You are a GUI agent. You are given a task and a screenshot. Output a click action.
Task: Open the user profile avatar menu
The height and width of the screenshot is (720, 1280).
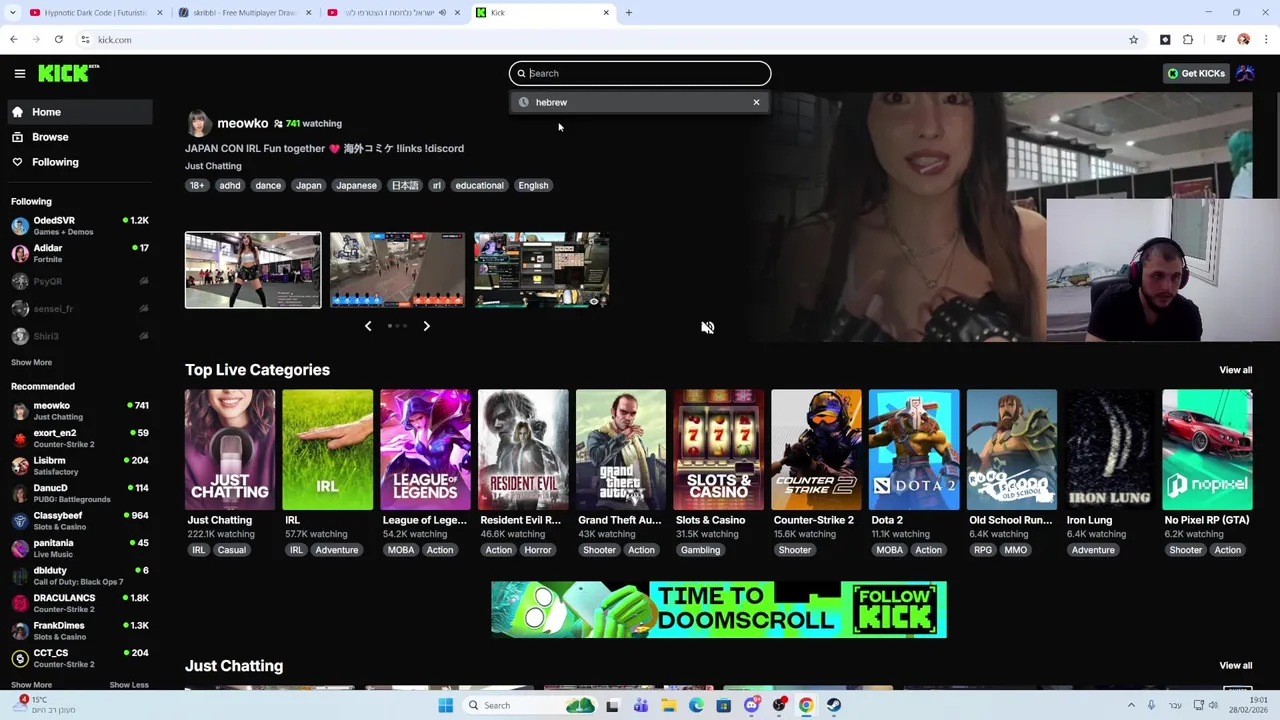coord(1246,73)
